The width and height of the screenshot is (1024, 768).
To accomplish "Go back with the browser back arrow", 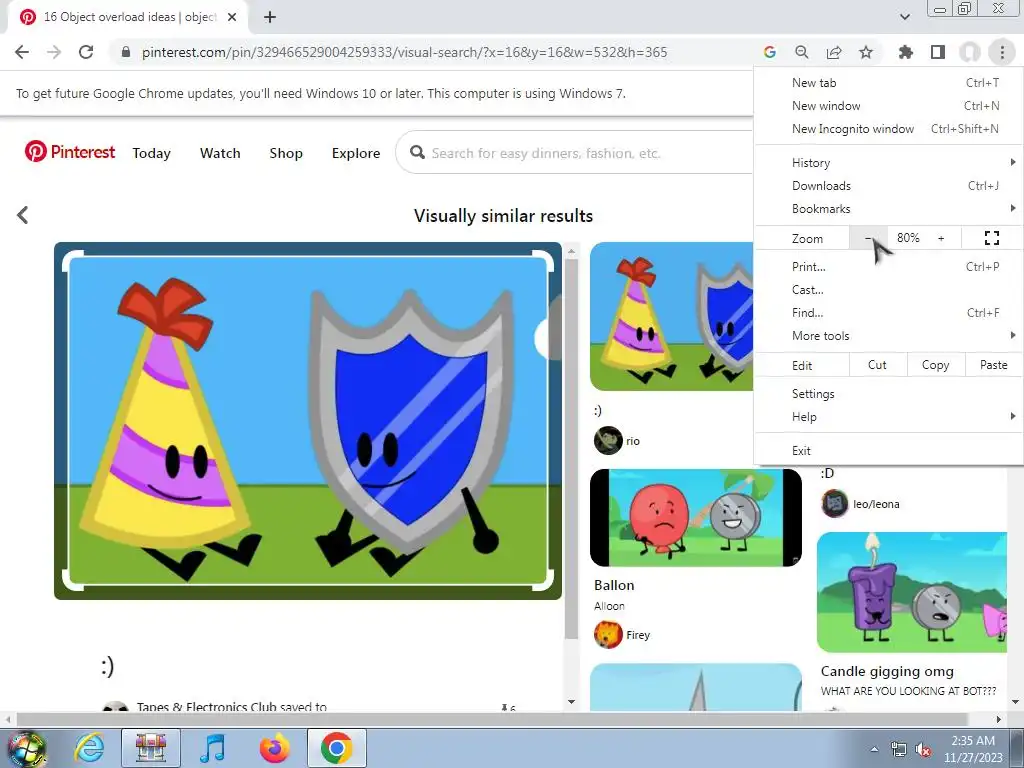I will pos(22,52).
